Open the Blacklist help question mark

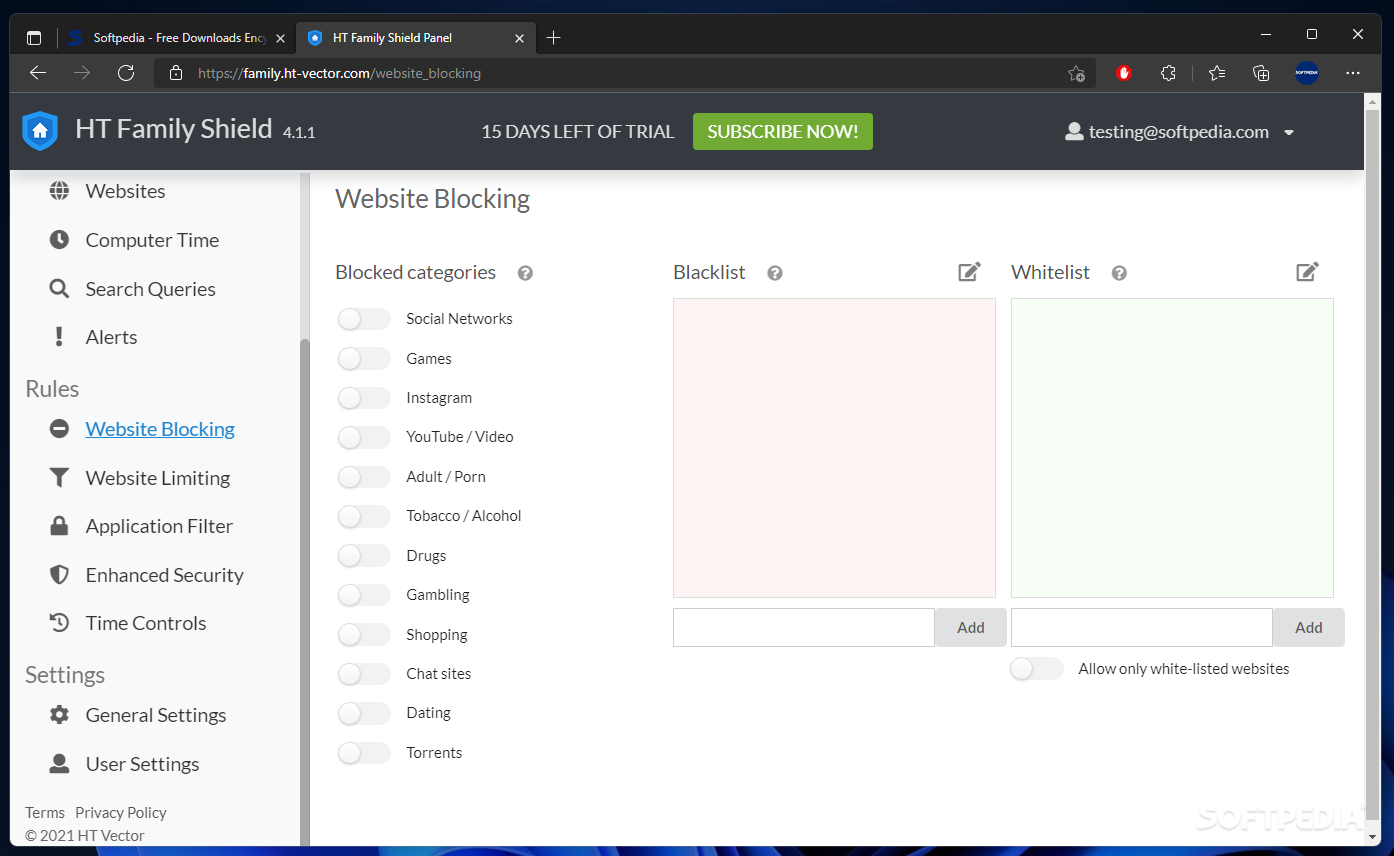[x=774, y=273]
